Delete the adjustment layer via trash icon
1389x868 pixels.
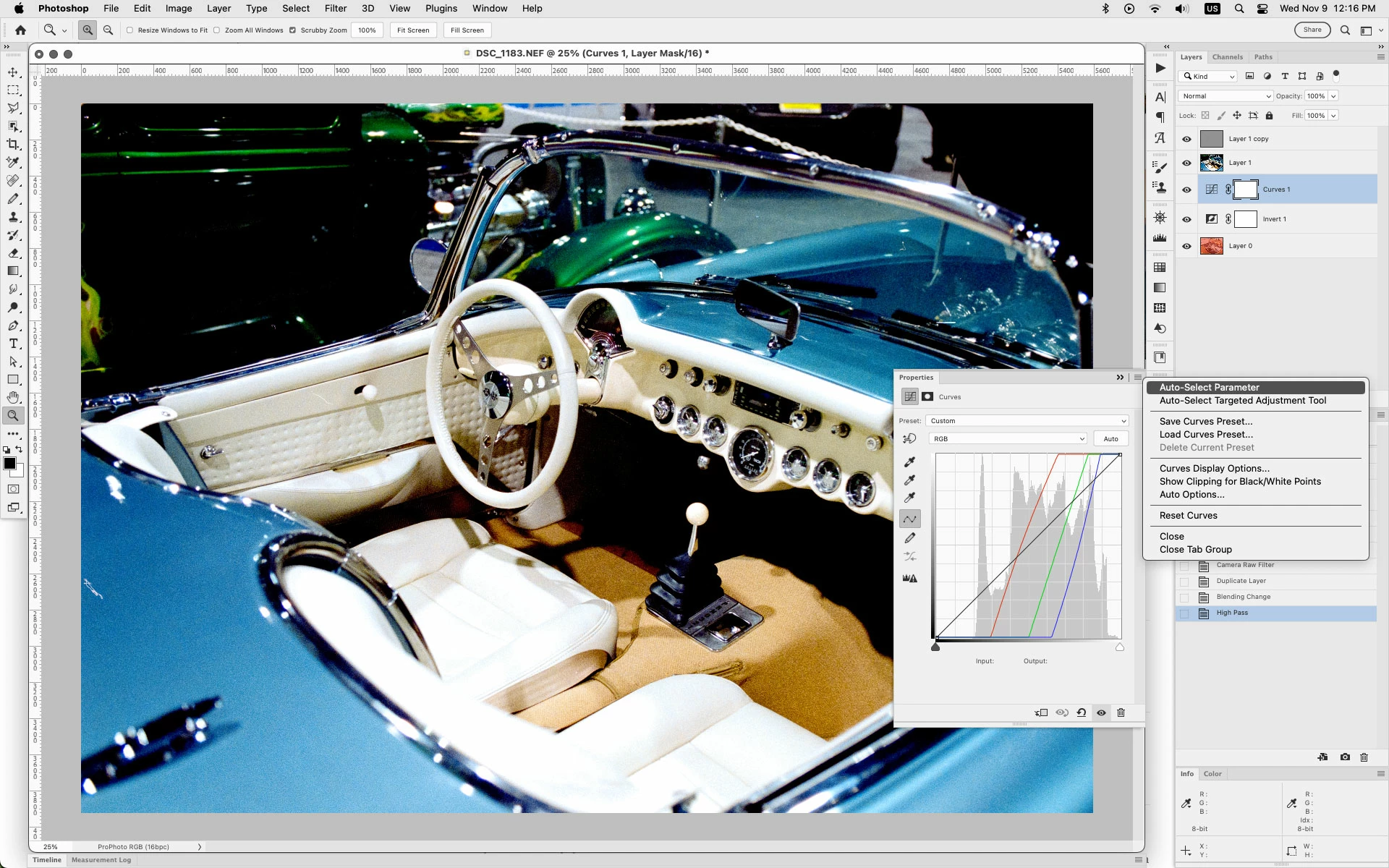click(x=1121, y=712)
